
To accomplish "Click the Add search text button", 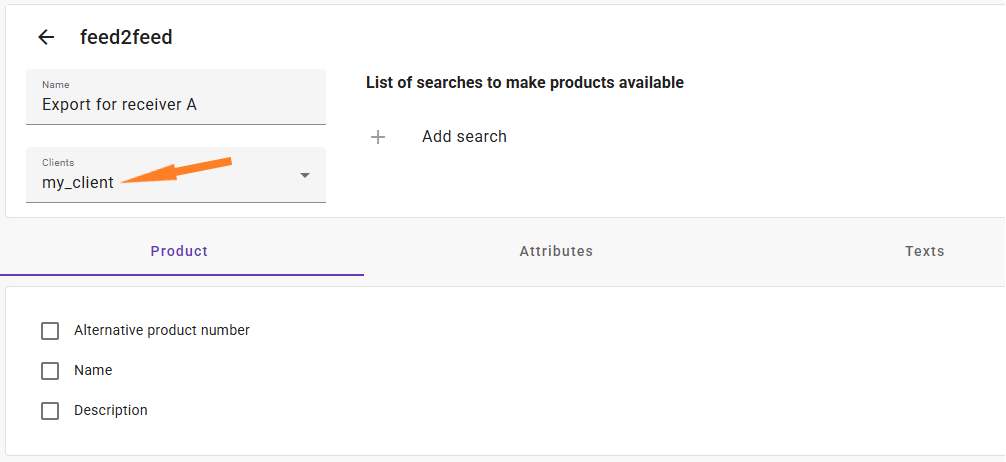I will point(465,137).
